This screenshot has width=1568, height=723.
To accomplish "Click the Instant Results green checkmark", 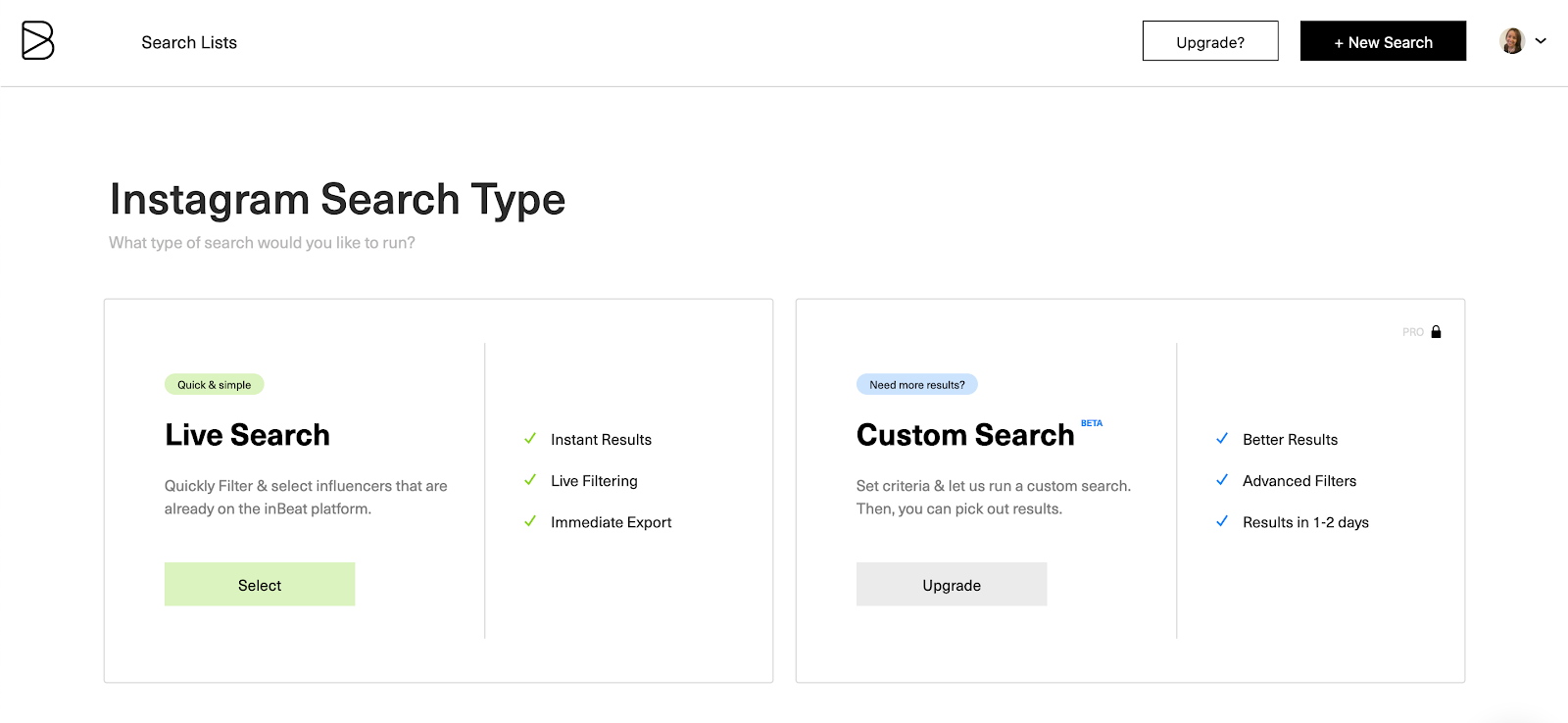I will pos(530,439).
